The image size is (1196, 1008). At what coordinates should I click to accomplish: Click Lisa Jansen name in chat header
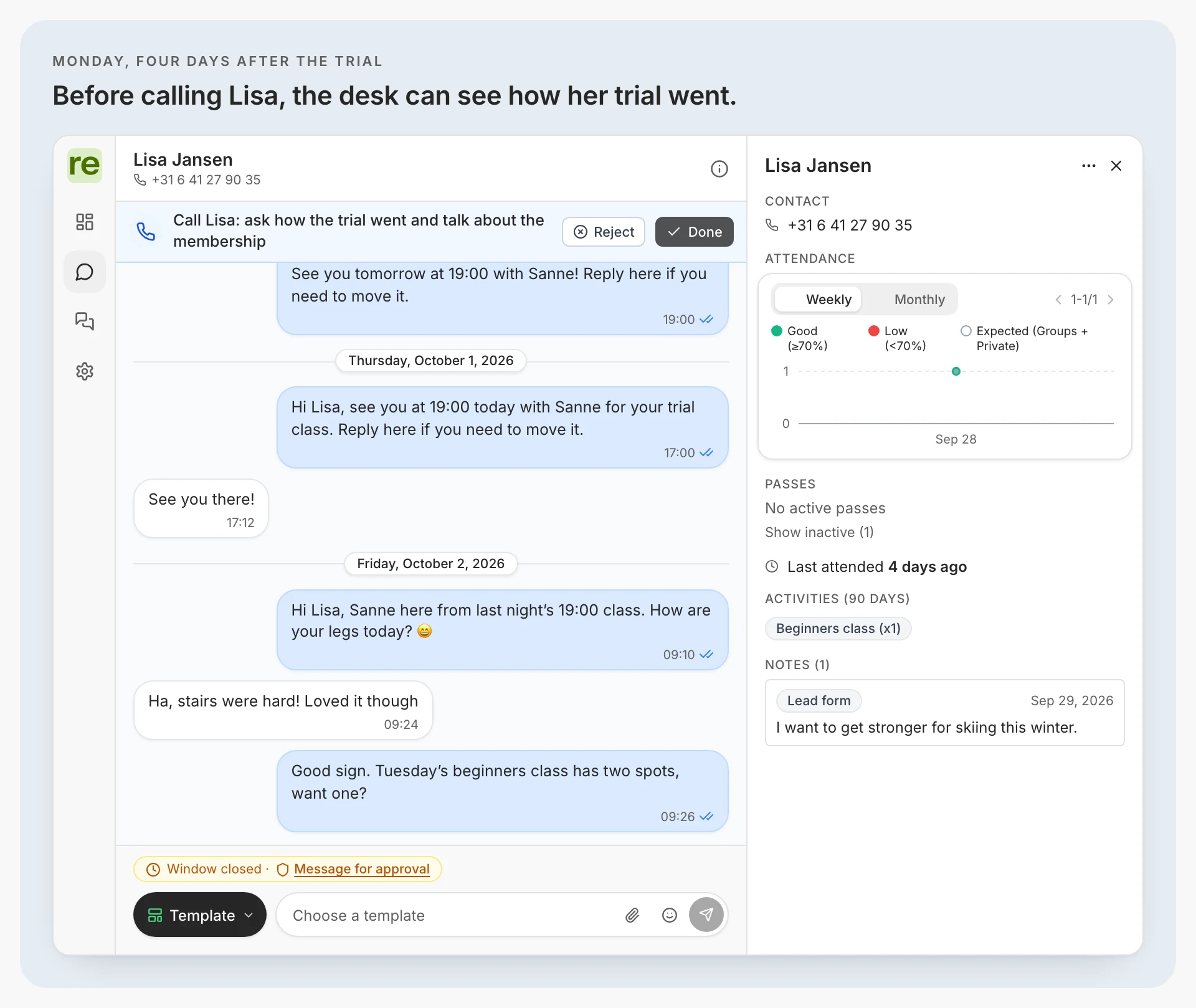click(x=183, y=160)
